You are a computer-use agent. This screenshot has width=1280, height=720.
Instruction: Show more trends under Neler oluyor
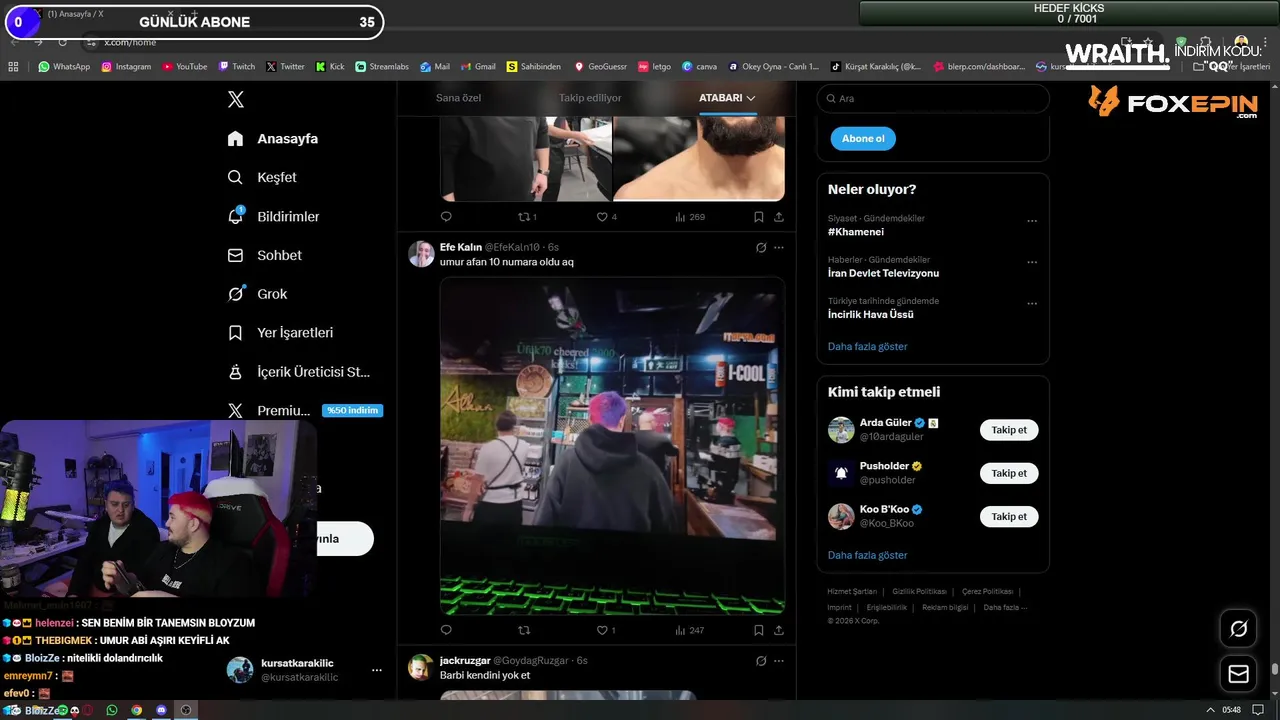867,346
